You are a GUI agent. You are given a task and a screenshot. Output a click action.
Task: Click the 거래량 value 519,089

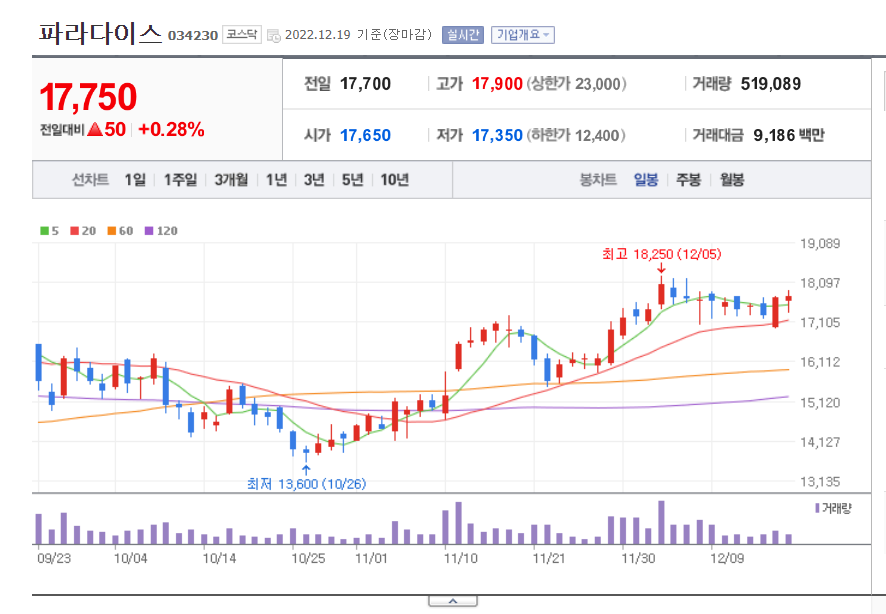(x=771, y=84)
